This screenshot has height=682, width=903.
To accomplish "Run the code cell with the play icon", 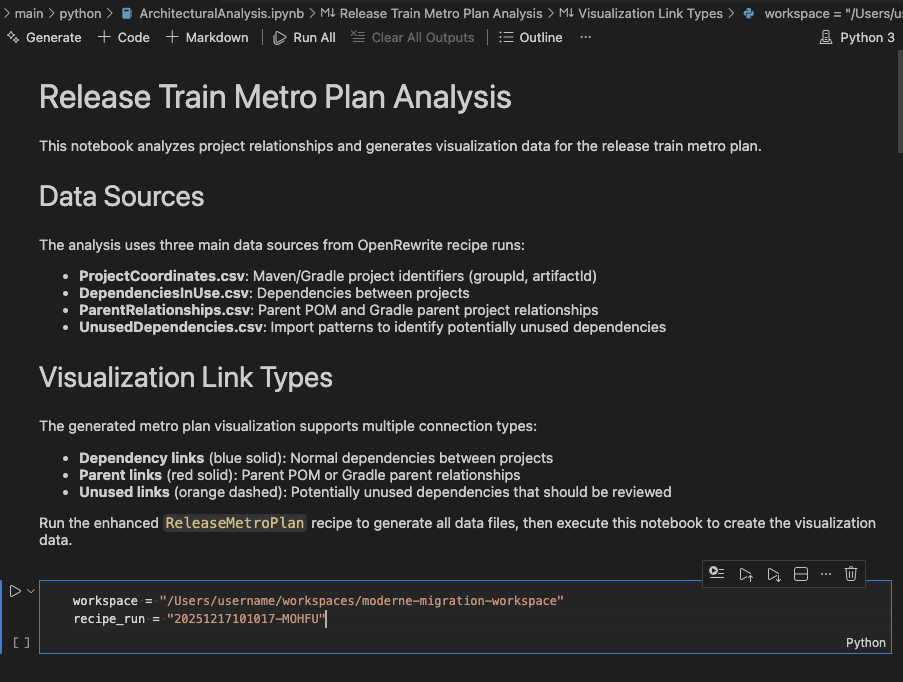I will point(15,591).
